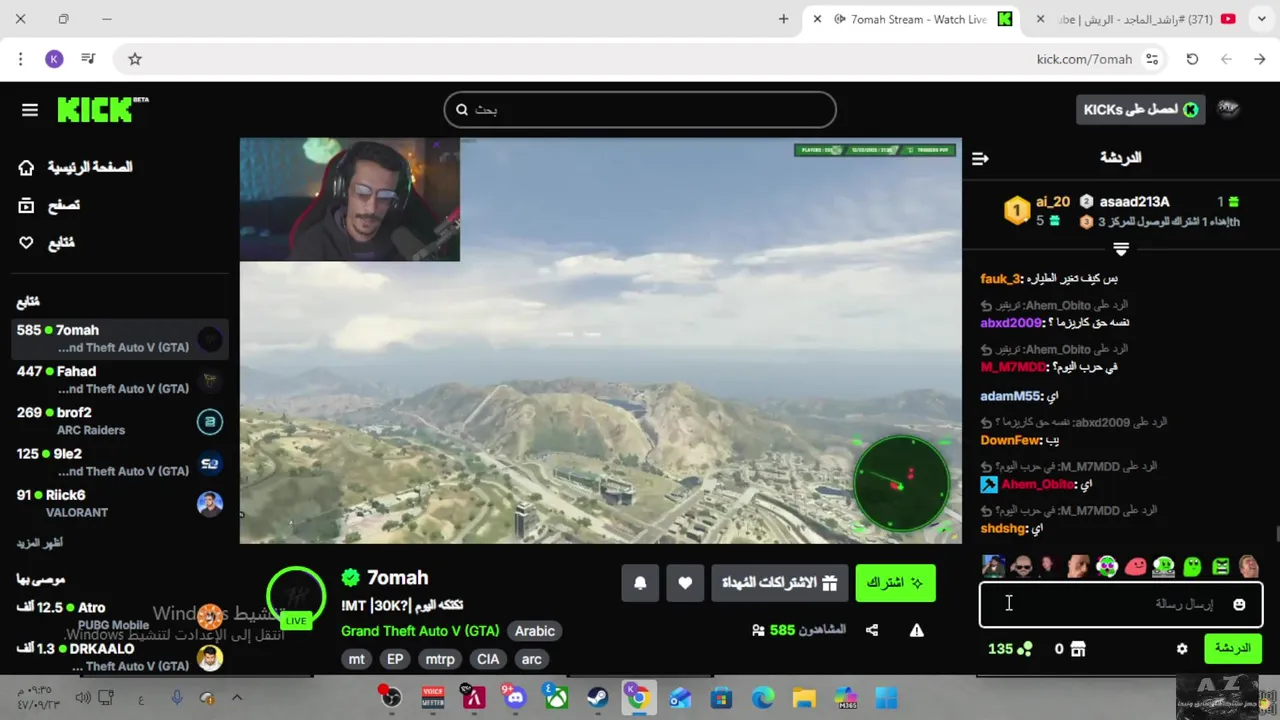Click the Arabic language tag
Screen dimensions: 1280x720
click(x=534, y=631)
